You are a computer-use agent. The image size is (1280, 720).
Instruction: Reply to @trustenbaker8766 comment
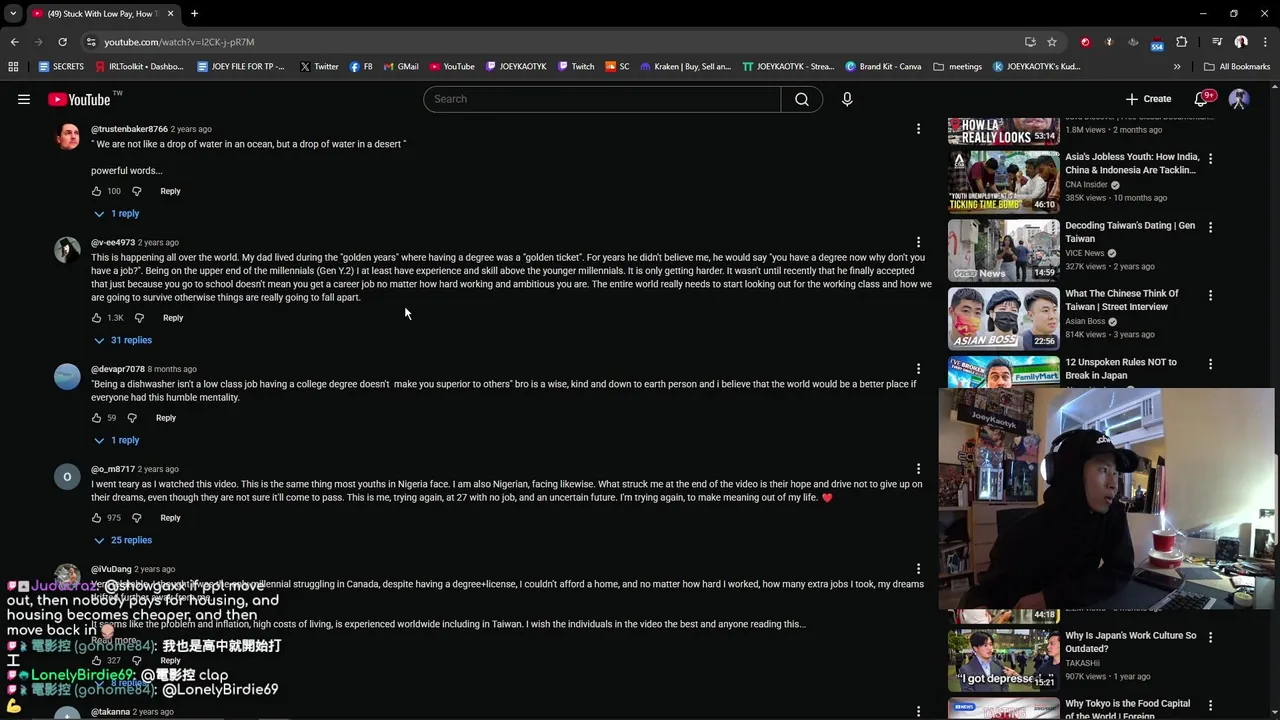click(x=170, y=191)
